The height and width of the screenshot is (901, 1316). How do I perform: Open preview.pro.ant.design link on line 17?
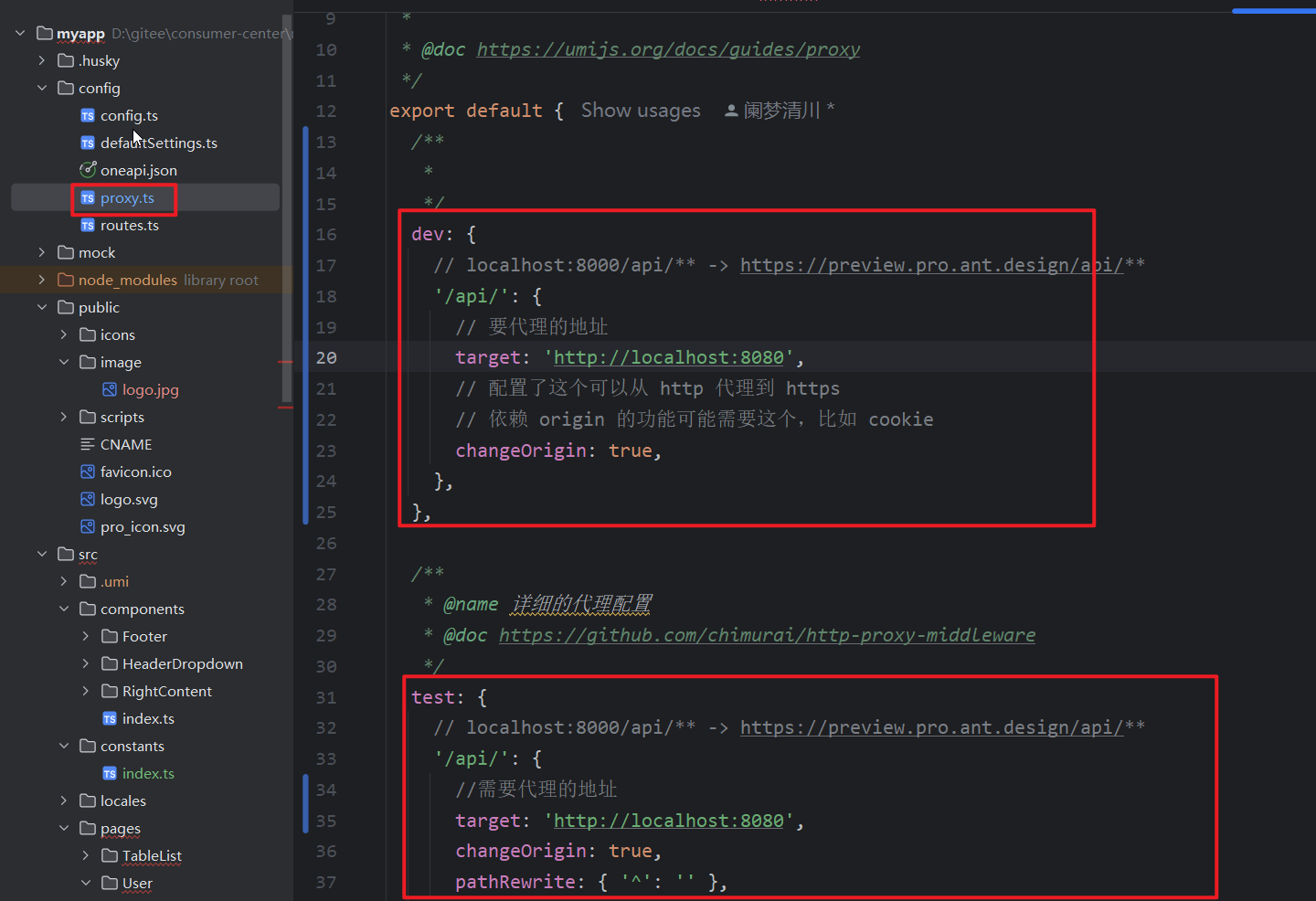pos(931,265)
